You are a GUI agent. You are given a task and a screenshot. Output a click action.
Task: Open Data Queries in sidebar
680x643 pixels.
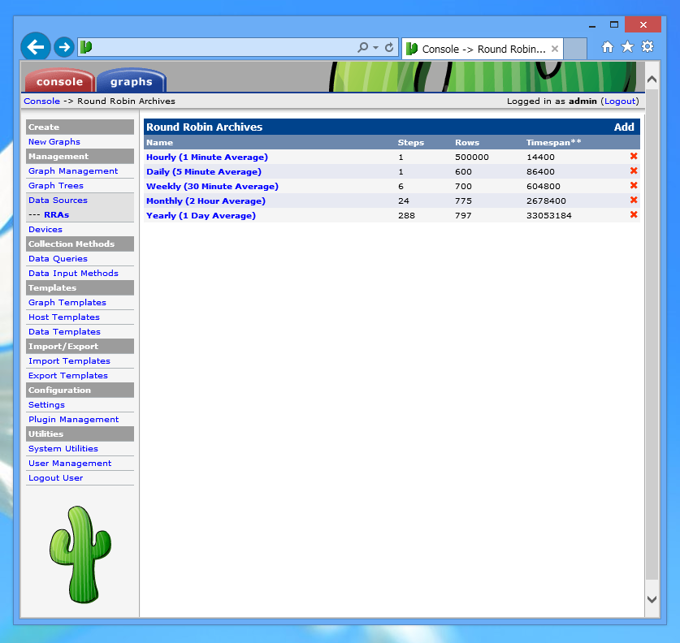[x=58, y=258]
